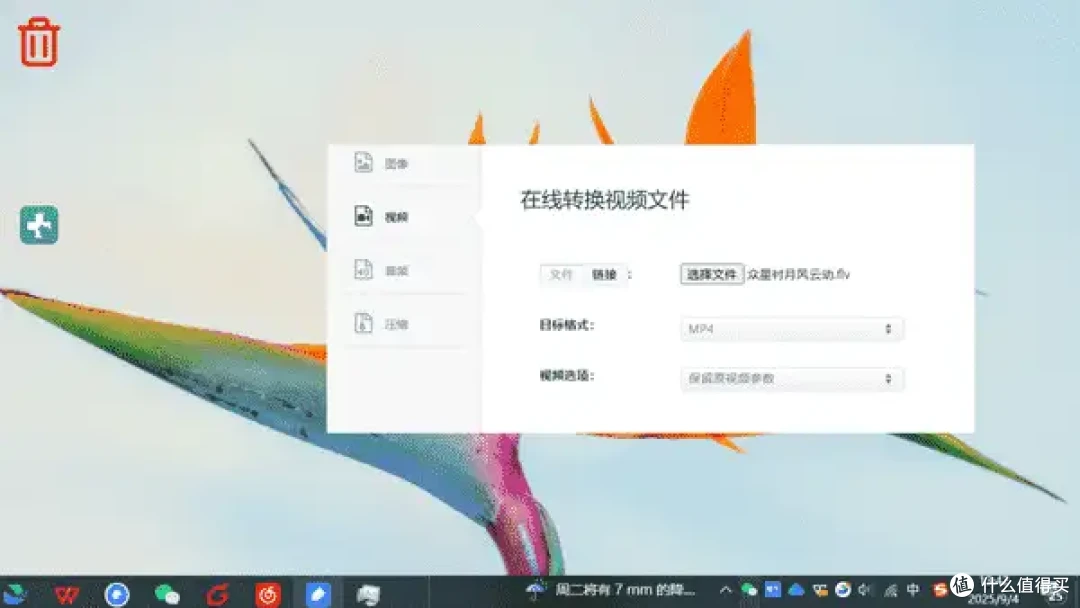Open the grey file window taskbar icon

[x=368, y=594]
